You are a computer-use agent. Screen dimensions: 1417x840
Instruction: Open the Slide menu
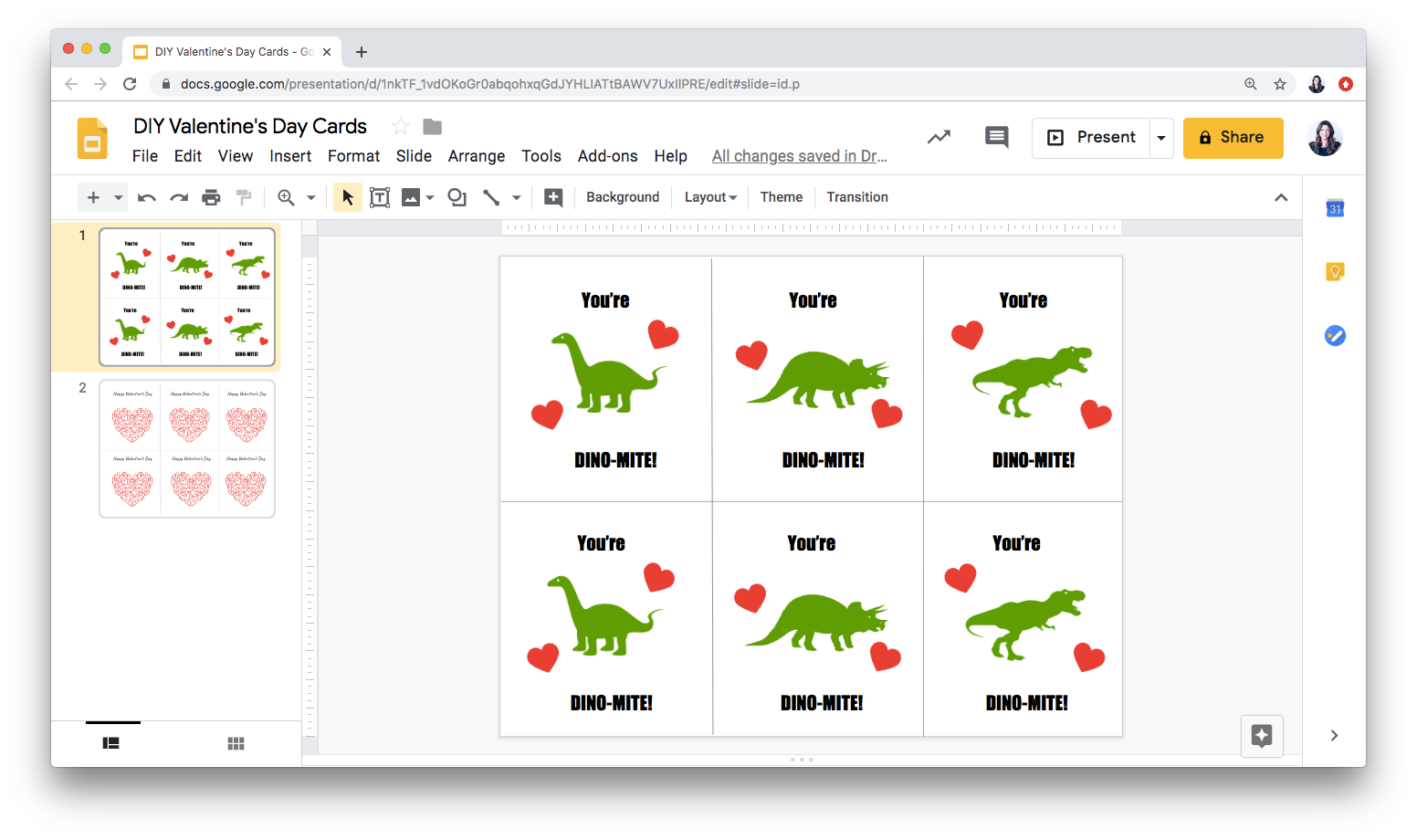414,156
